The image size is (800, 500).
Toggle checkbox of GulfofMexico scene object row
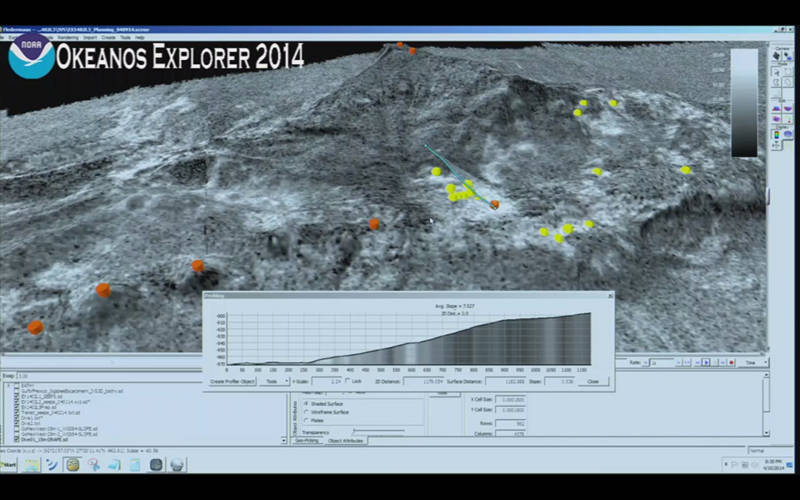[x=16, y=391]
